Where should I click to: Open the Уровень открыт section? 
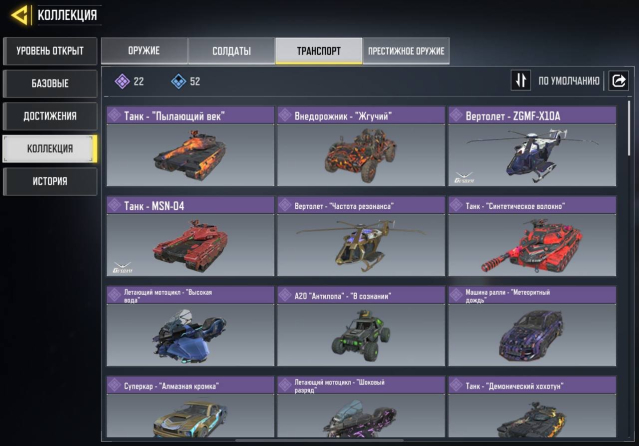[50, 51]
